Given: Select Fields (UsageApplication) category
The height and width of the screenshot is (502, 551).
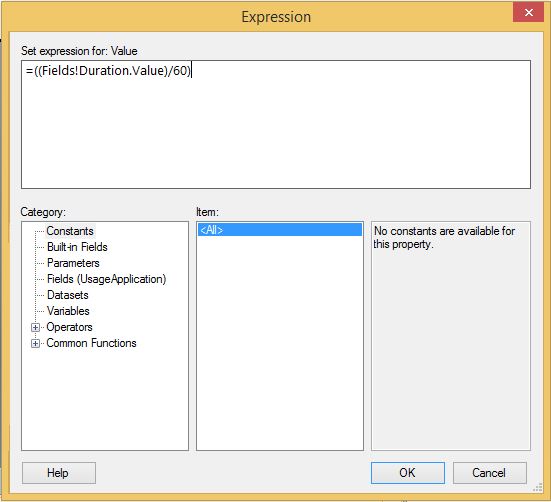Looking at the screenshot, I should tap(106, 279).
